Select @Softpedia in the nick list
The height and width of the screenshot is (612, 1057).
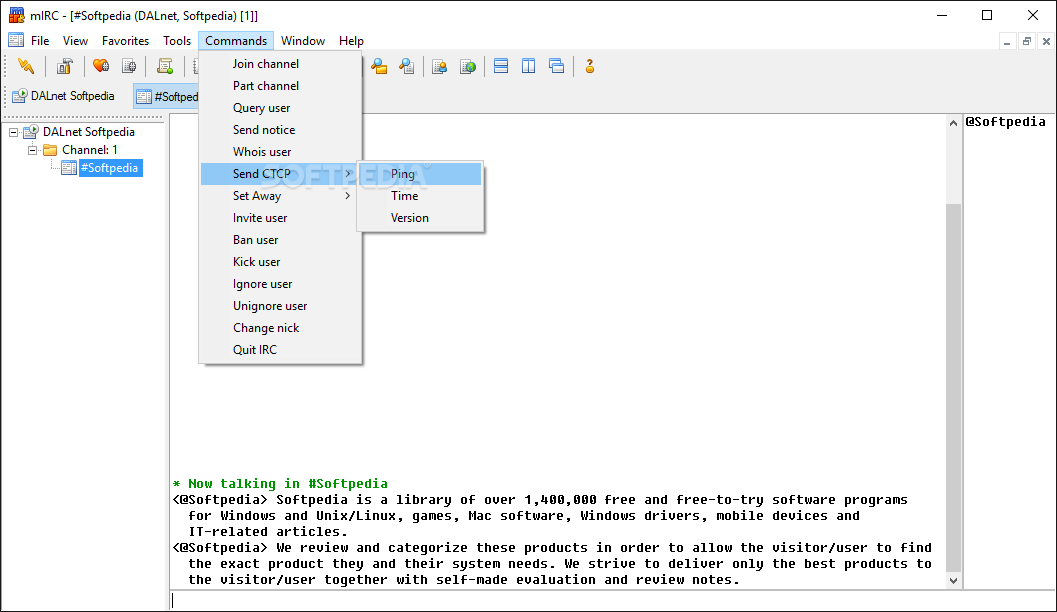coord(1005,121)
